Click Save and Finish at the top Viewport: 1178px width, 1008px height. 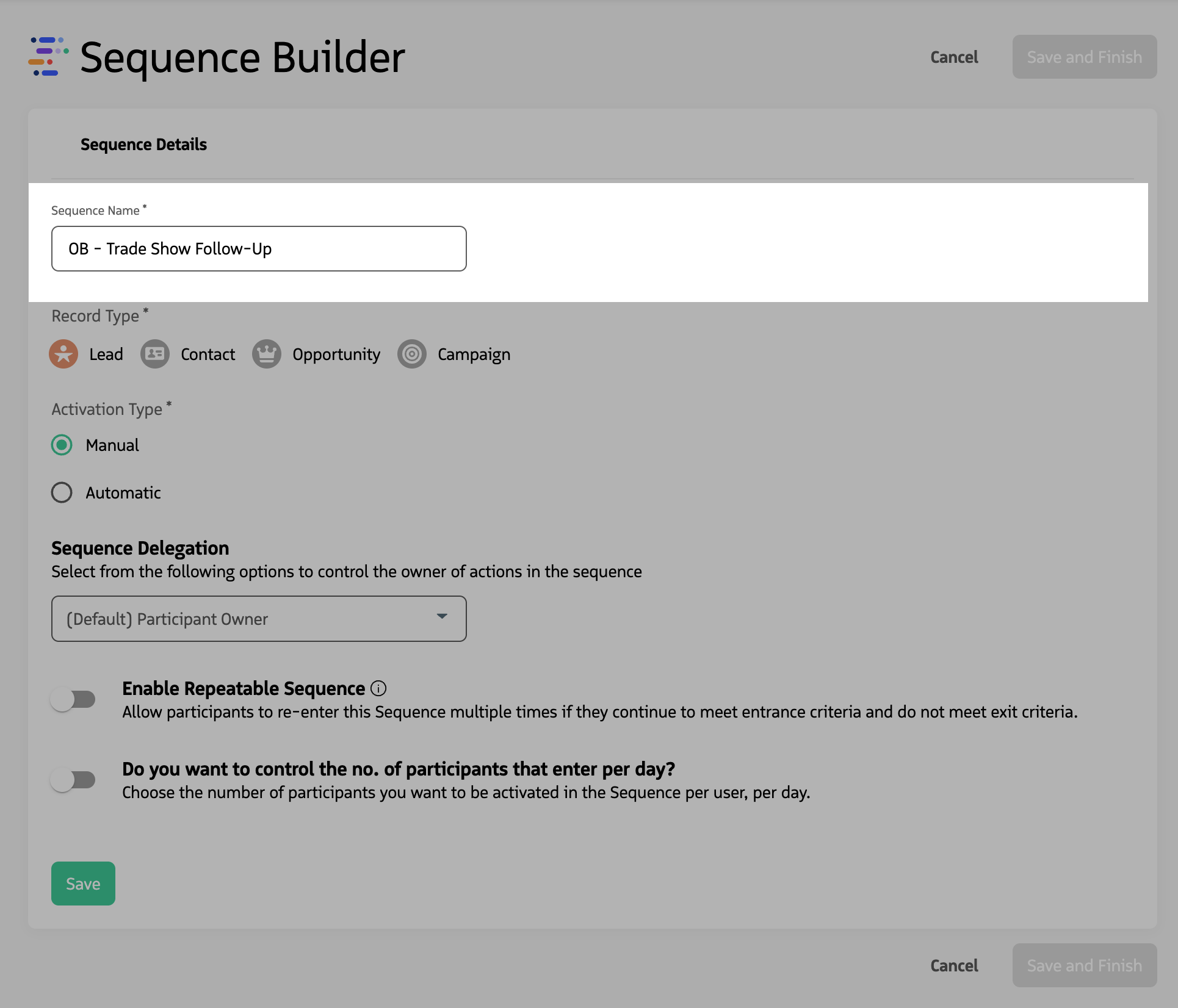tap(1085, 57)
